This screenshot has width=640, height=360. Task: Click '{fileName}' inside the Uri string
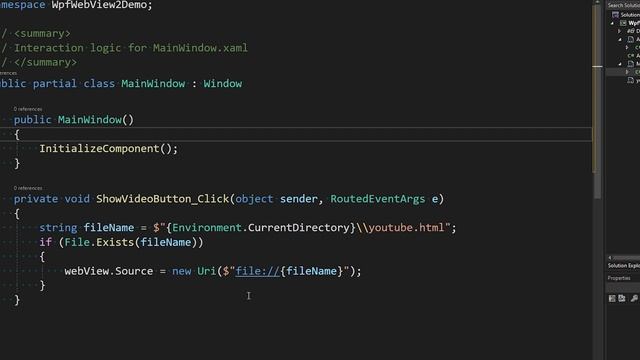point(311,271)
